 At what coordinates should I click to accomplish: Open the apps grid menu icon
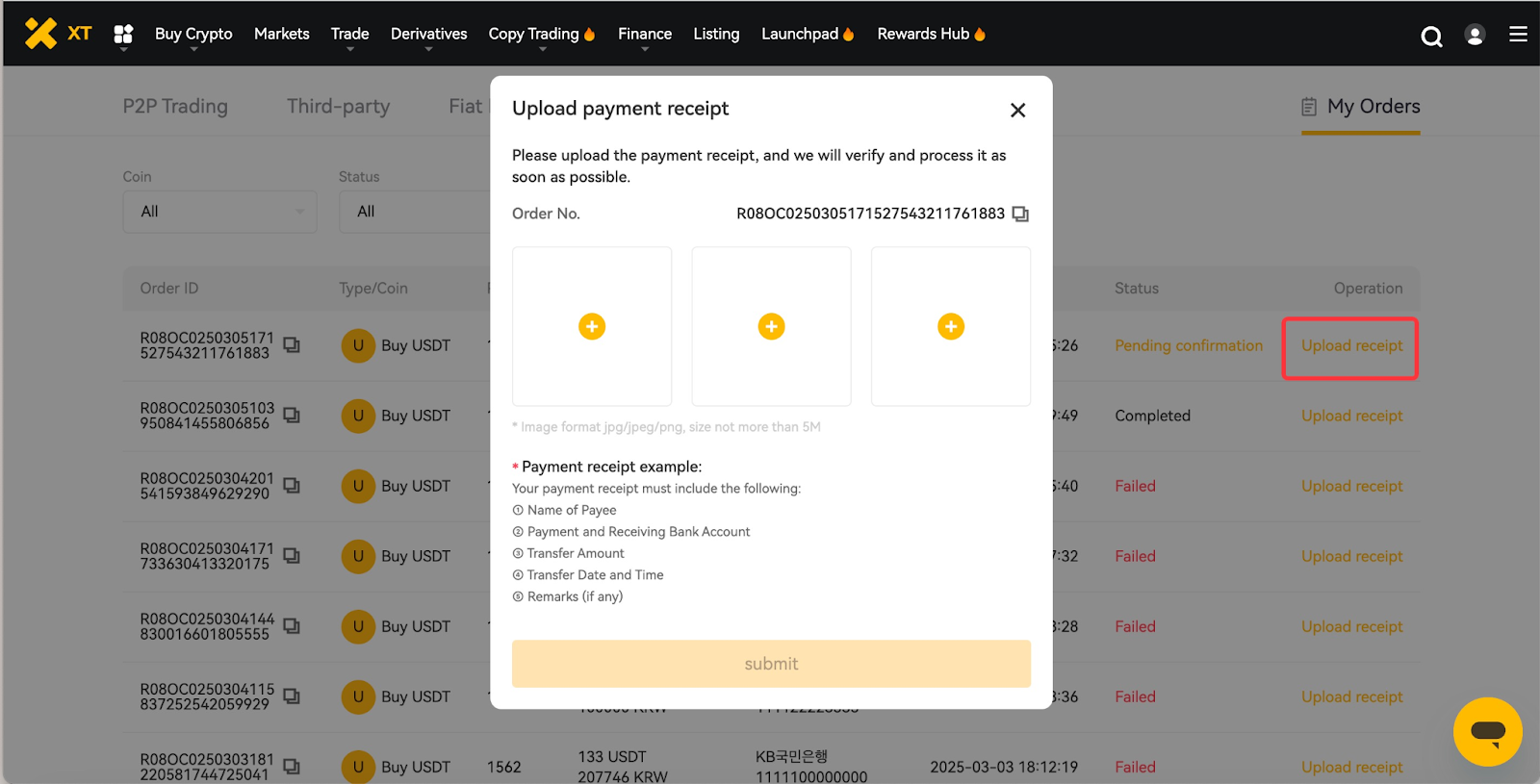coord(123,35)
